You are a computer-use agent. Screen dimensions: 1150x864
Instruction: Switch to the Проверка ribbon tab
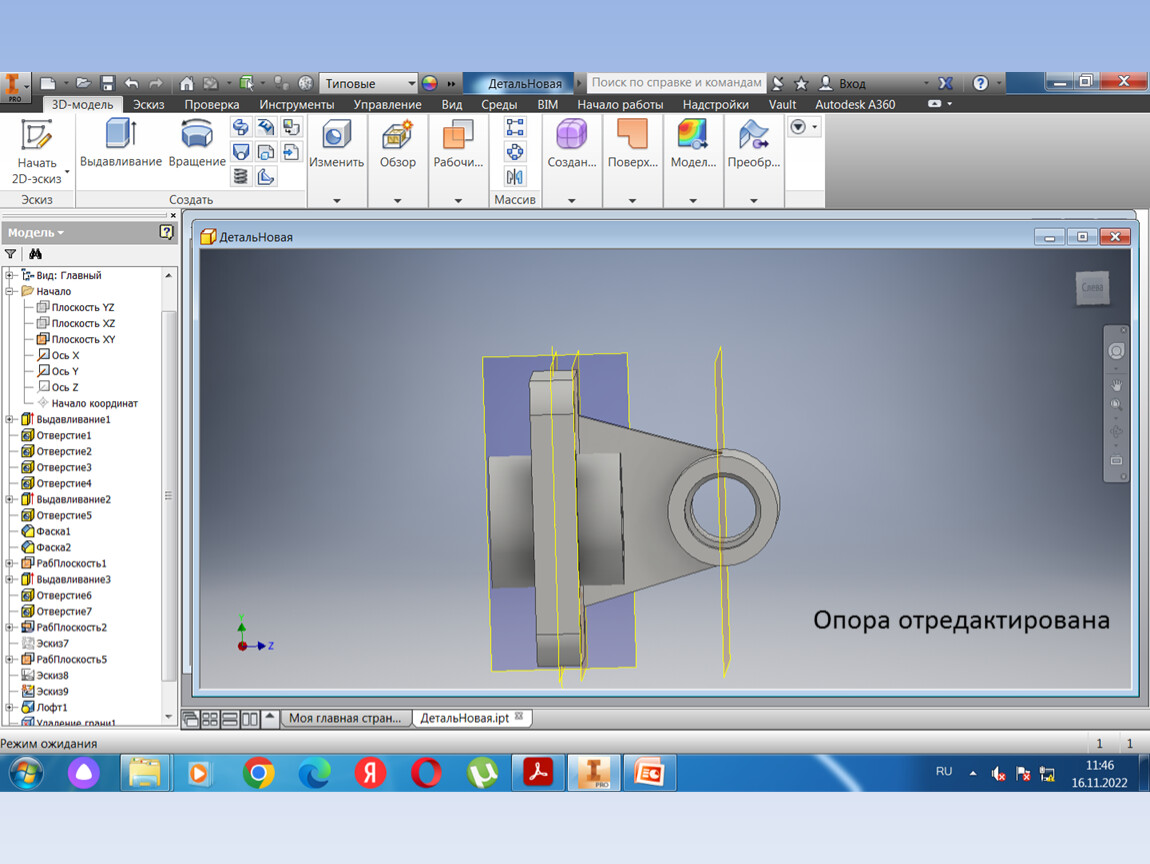(x=211, y=104)
